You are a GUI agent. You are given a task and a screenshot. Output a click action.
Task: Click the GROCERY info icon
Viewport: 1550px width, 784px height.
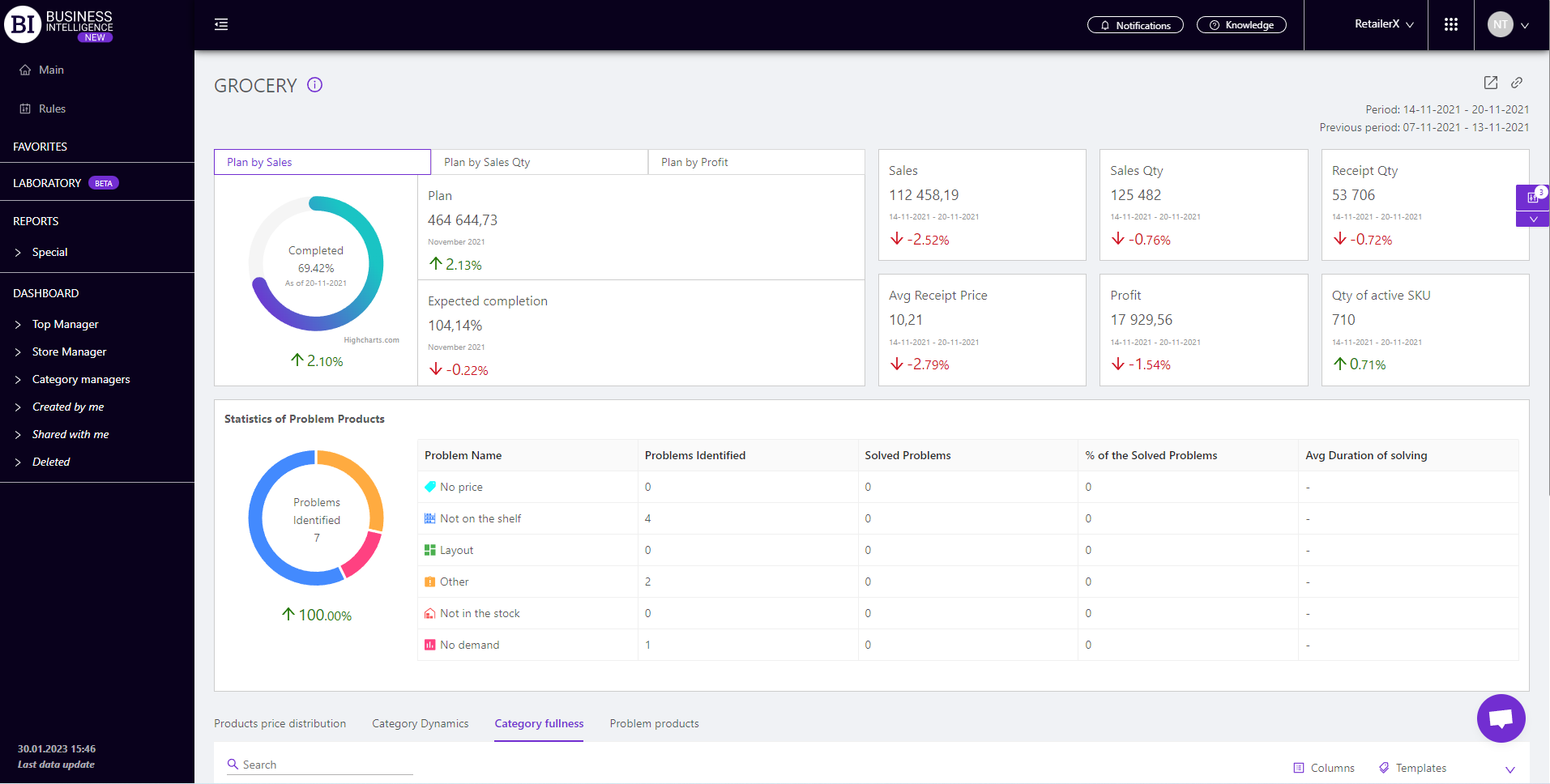click(315, 85)
